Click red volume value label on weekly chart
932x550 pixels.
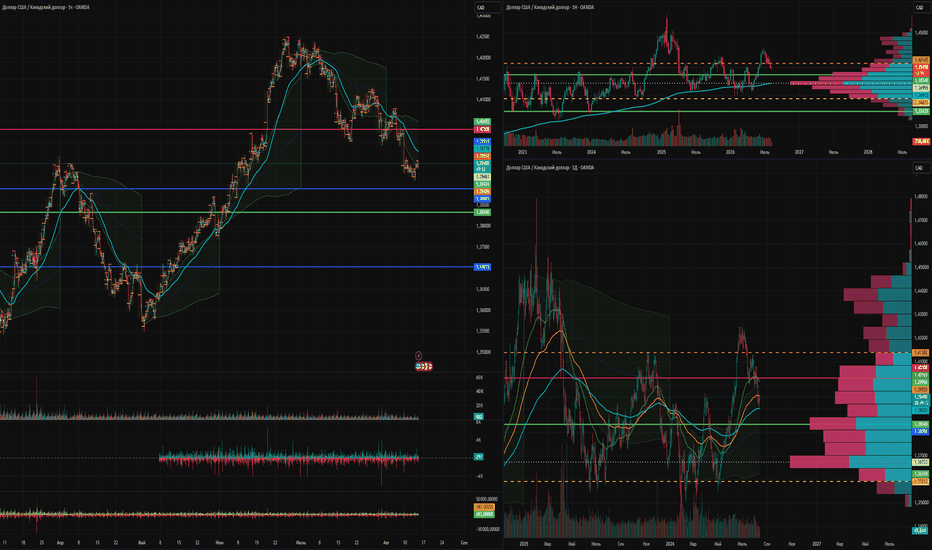tap(921, 141)
